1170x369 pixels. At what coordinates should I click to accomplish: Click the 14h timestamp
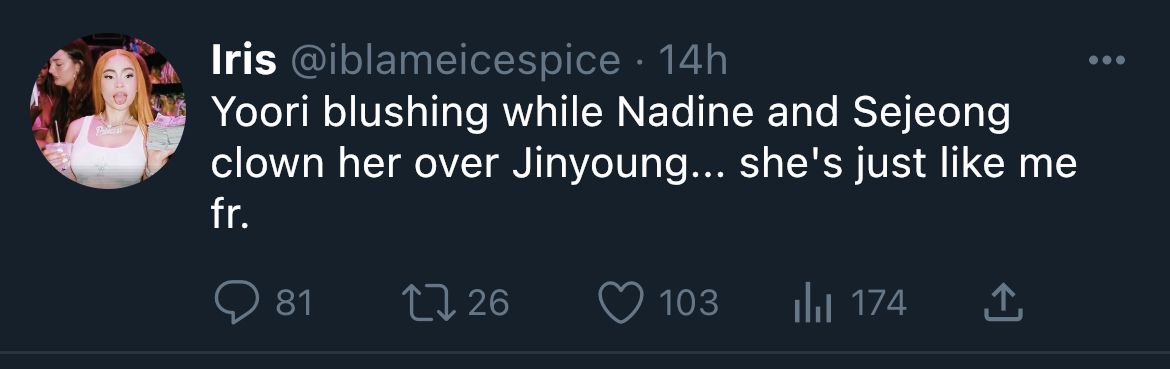coord(692,62)
